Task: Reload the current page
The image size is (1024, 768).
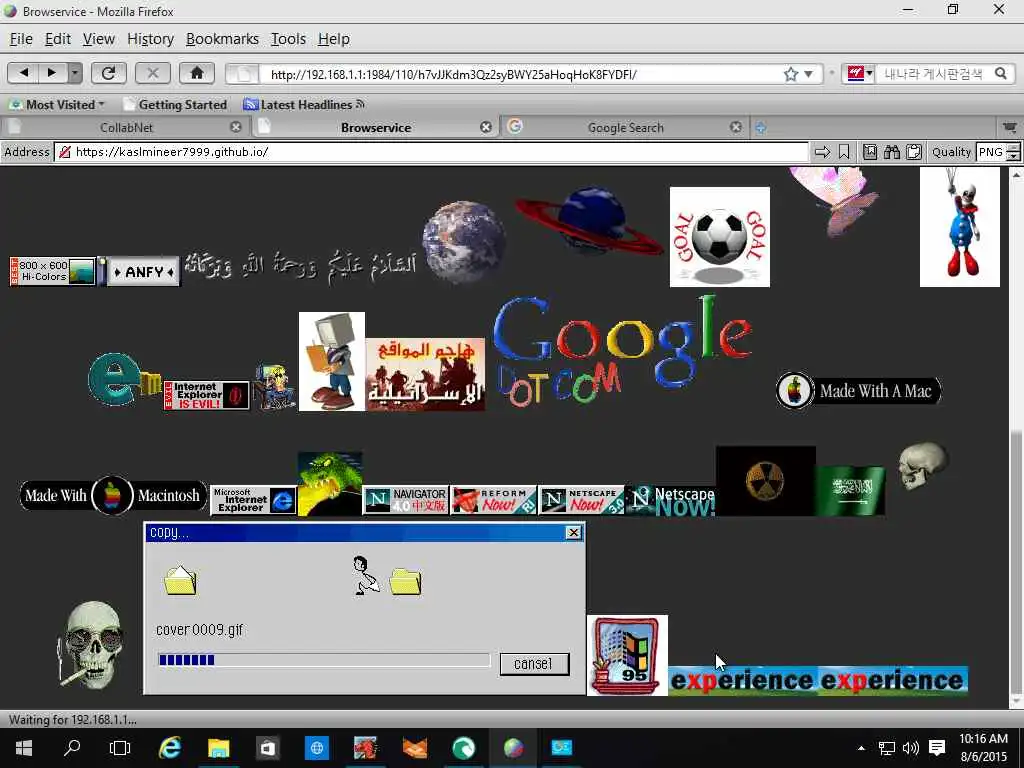Action: click(108, 73)
